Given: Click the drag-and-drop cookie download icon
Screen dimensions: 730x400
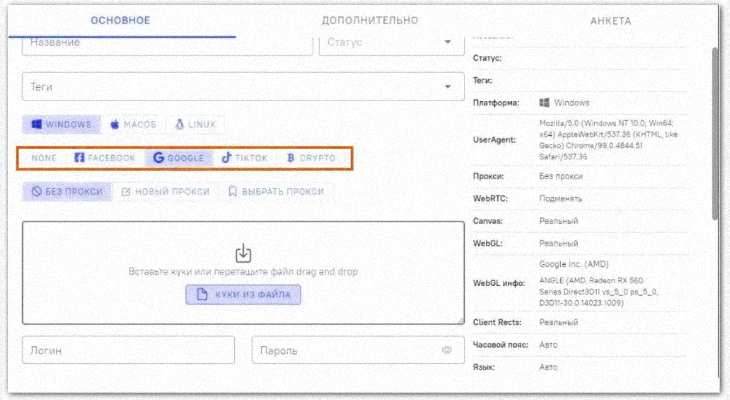Looking at the screenshot, I should click(x=243, y=253).
